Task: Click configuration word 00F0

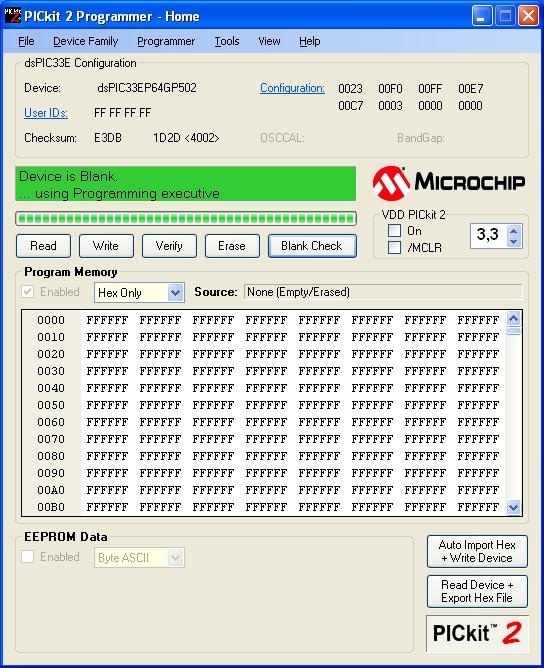Action: (x=390, y=89)
